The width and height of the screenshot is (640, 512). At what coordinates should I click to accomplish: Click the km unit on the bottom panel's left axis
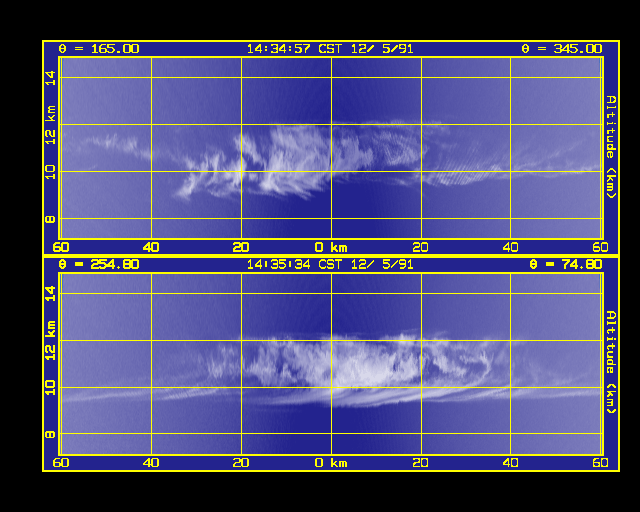[50, 329]
